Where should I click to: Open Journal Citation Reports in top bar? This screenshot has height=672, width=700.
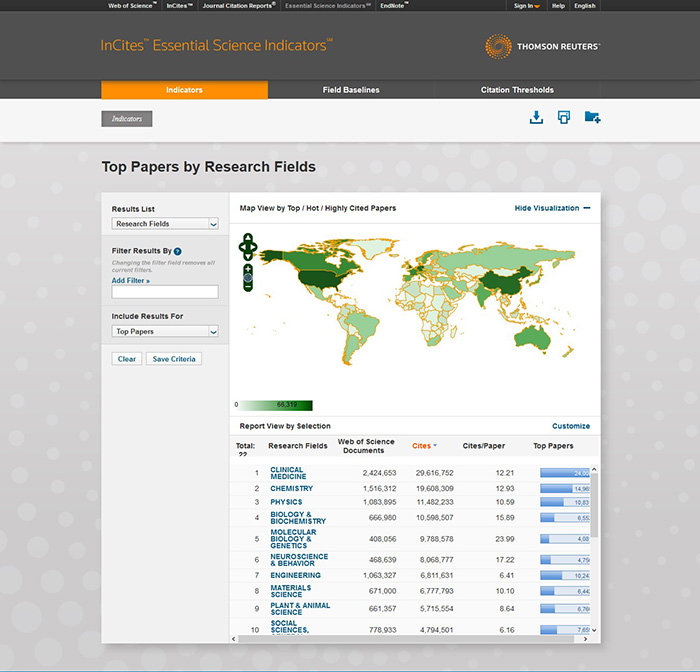(x=239, y=6)
